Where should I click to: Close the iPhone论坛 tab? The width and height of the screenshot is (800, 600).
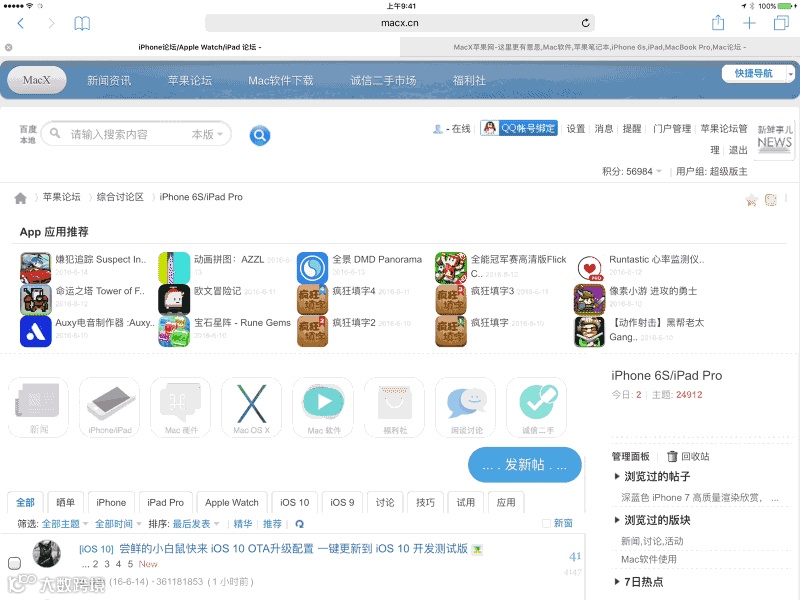[9, 47]
